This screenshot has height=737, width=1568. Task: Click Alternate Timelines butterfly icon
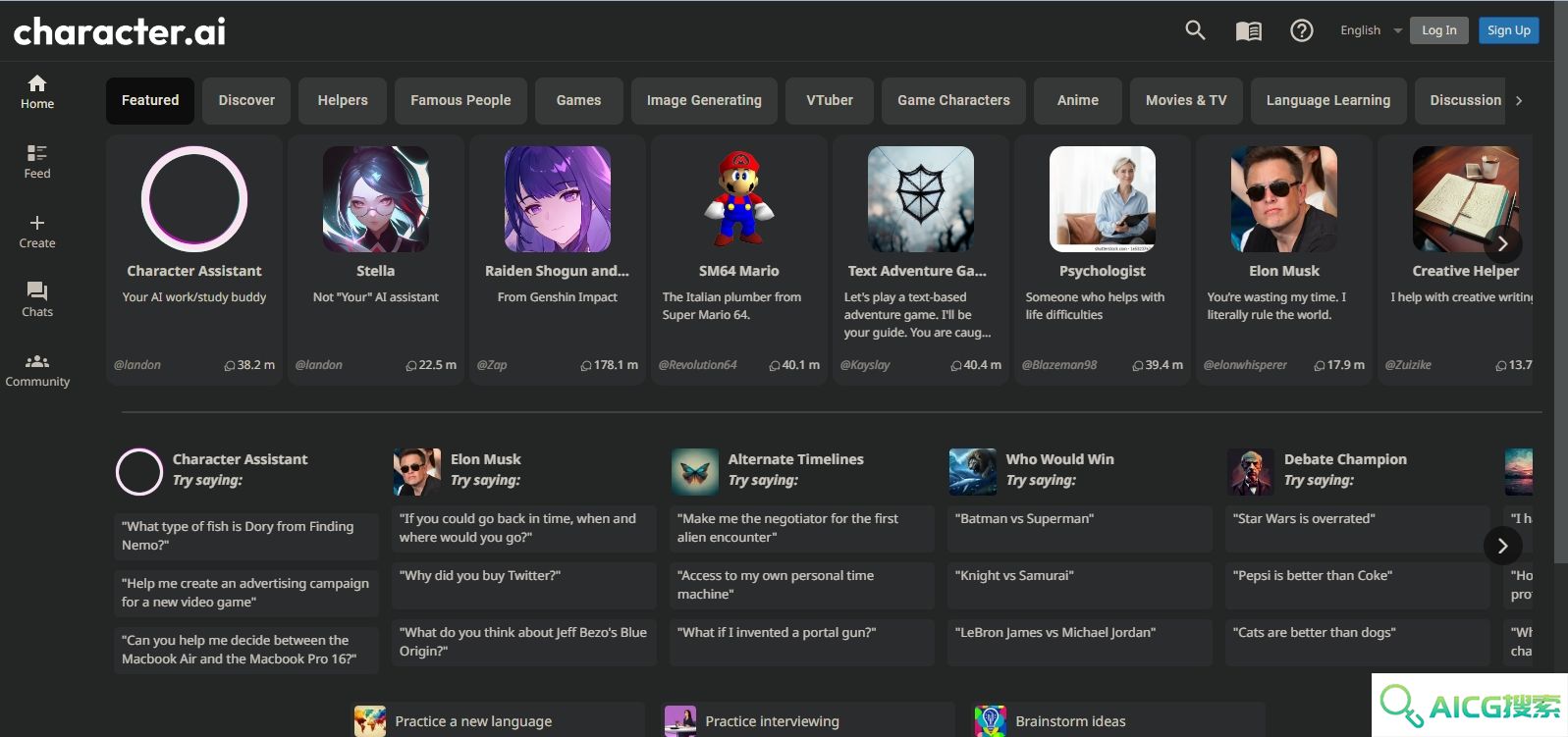tap(695, 472)
